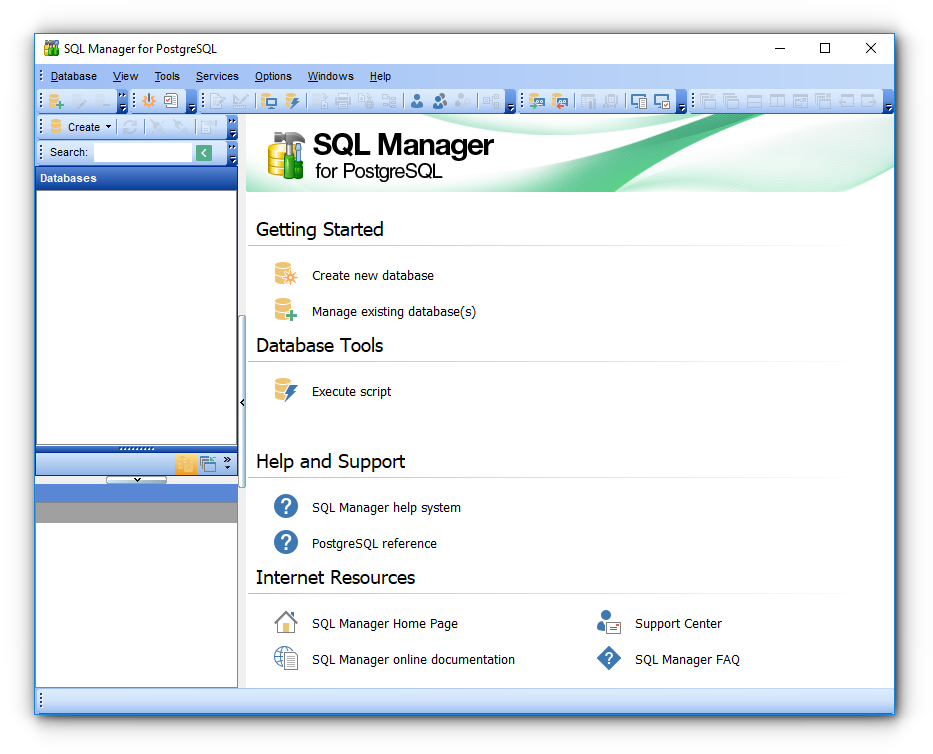Expand overflow options next to the checklist icon

point(192,102)
